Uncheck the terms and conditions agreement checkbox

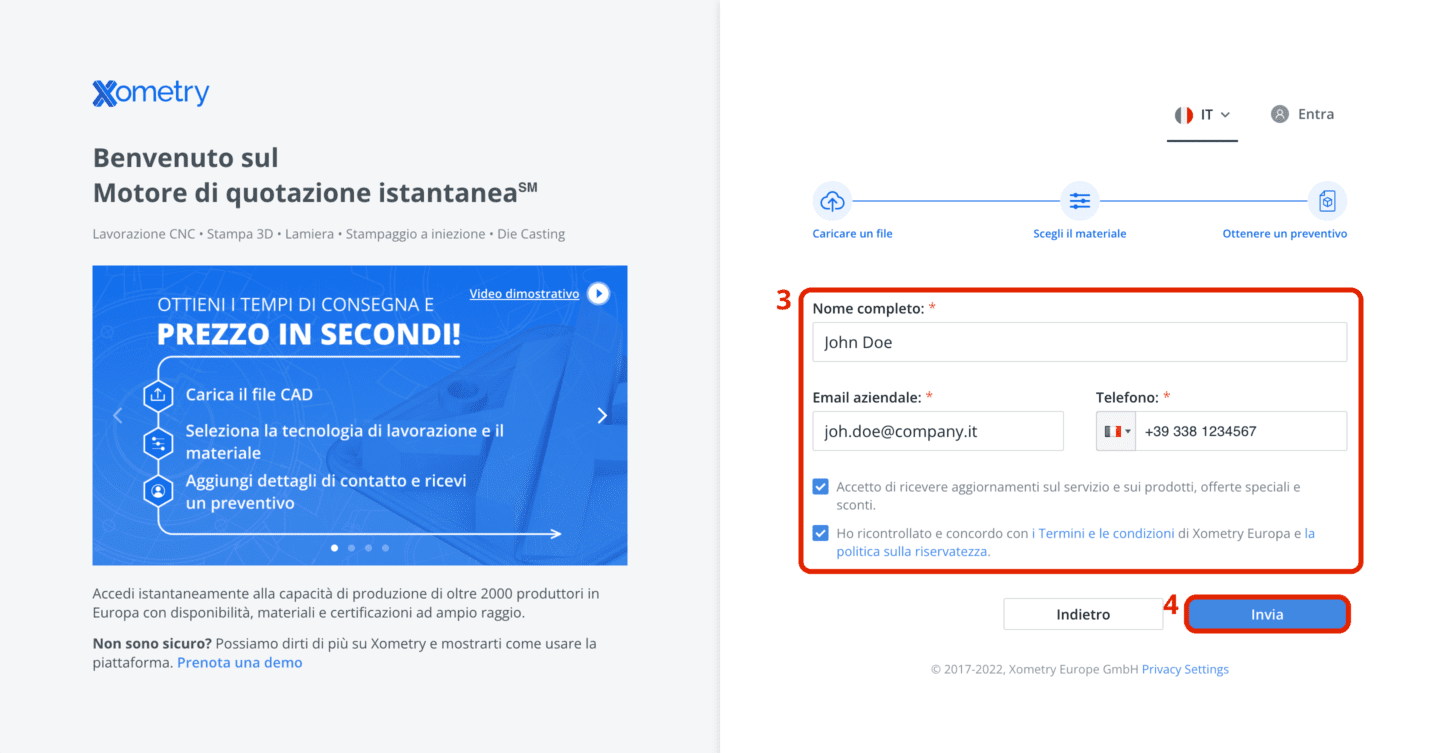[821, 533]
